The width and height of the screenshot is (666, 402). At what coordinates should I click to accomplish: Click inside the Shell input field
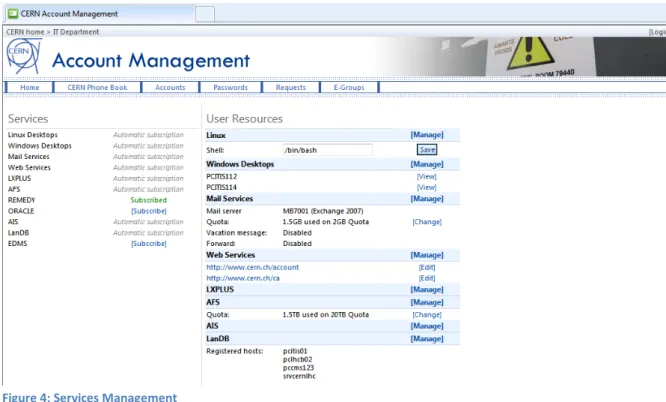click(x=327, y=150)
